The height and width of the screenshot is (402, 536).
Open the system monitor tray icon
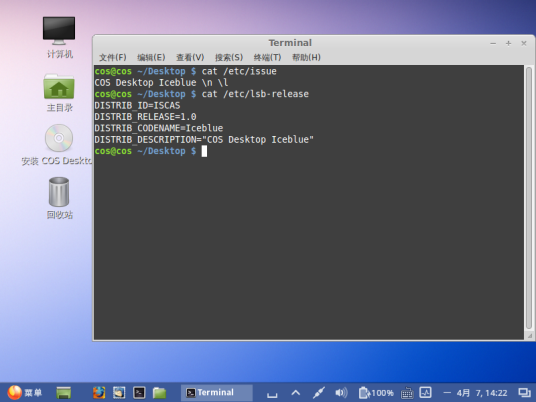pos(426,392)
